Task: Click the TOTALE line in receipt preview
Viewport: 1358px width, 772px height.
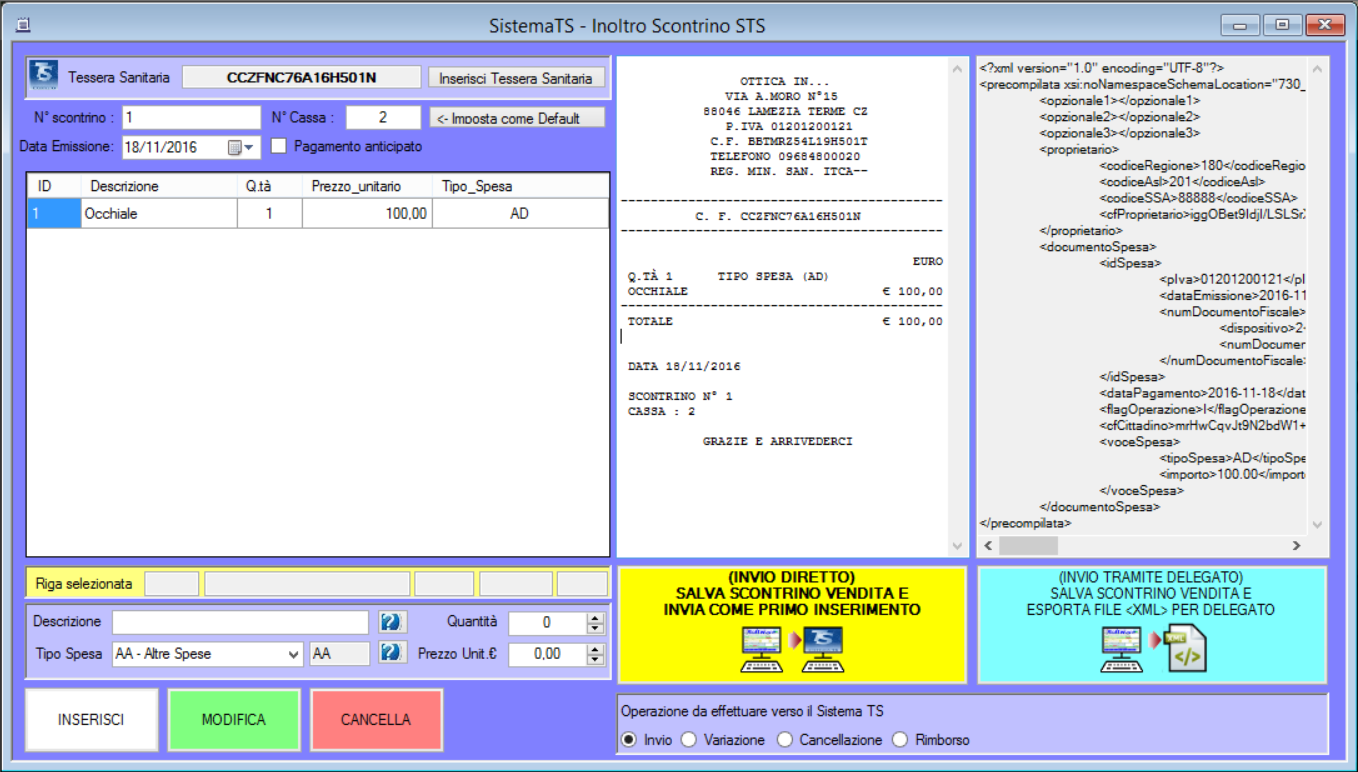Action: pos(785,321)
